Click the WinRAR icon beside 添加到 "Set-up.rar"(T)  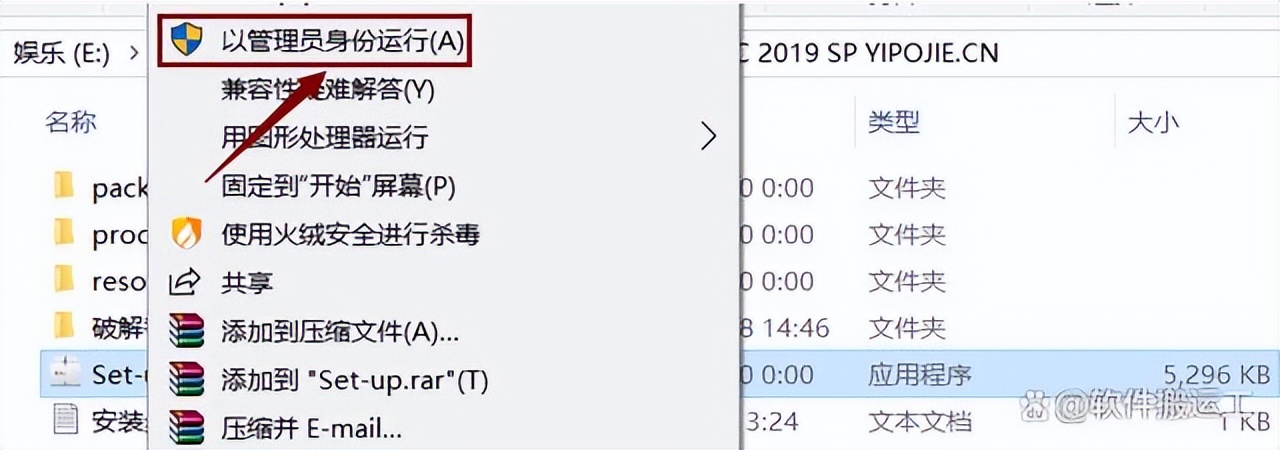[x=186, y=380]
